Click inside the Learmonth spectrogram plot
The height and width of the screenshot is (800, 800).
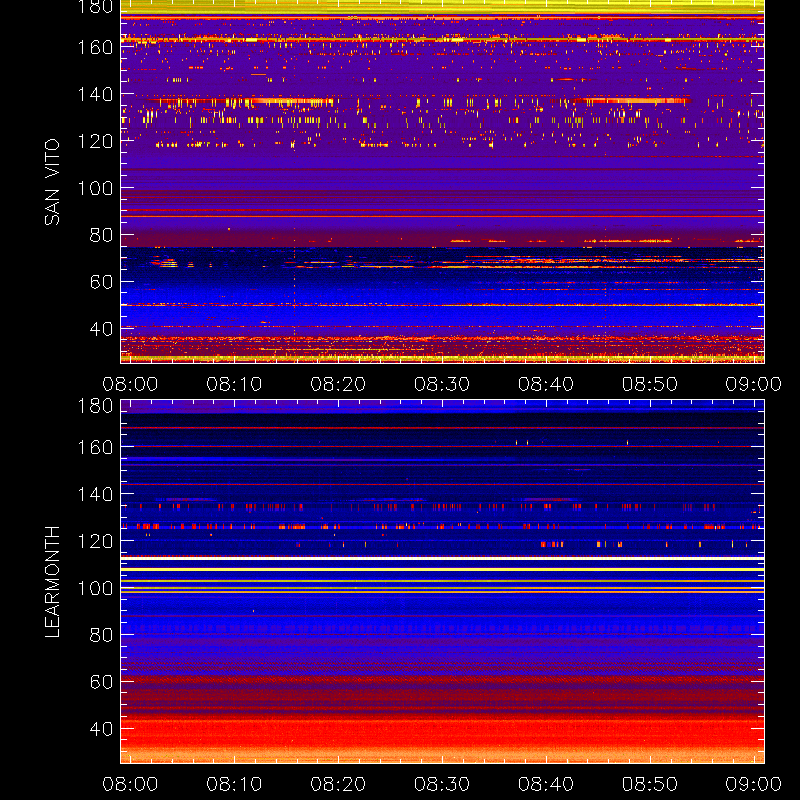click(x=442, y=582)
